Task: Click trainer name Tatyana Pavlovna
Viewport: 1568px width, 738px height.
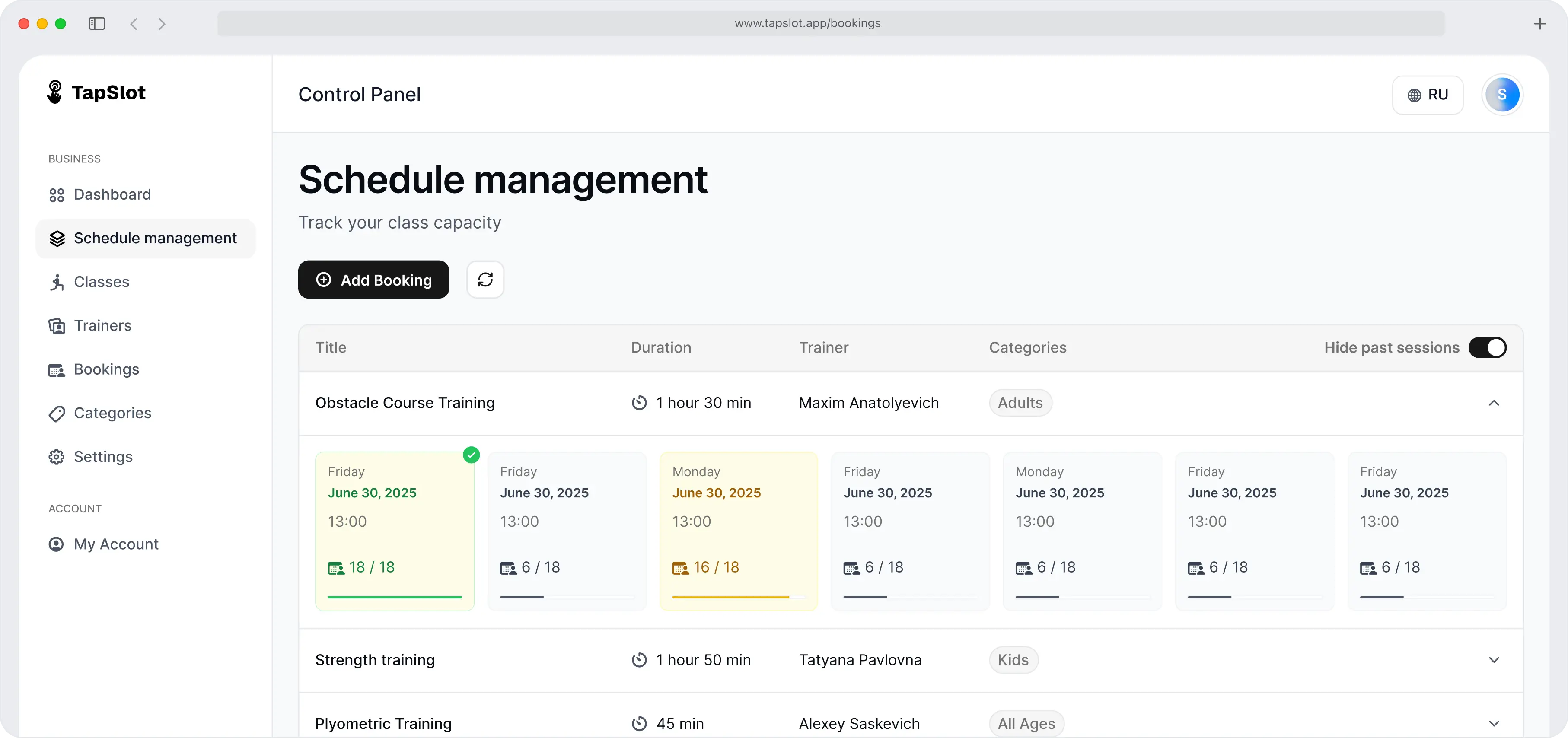Action: click(860, 660)
